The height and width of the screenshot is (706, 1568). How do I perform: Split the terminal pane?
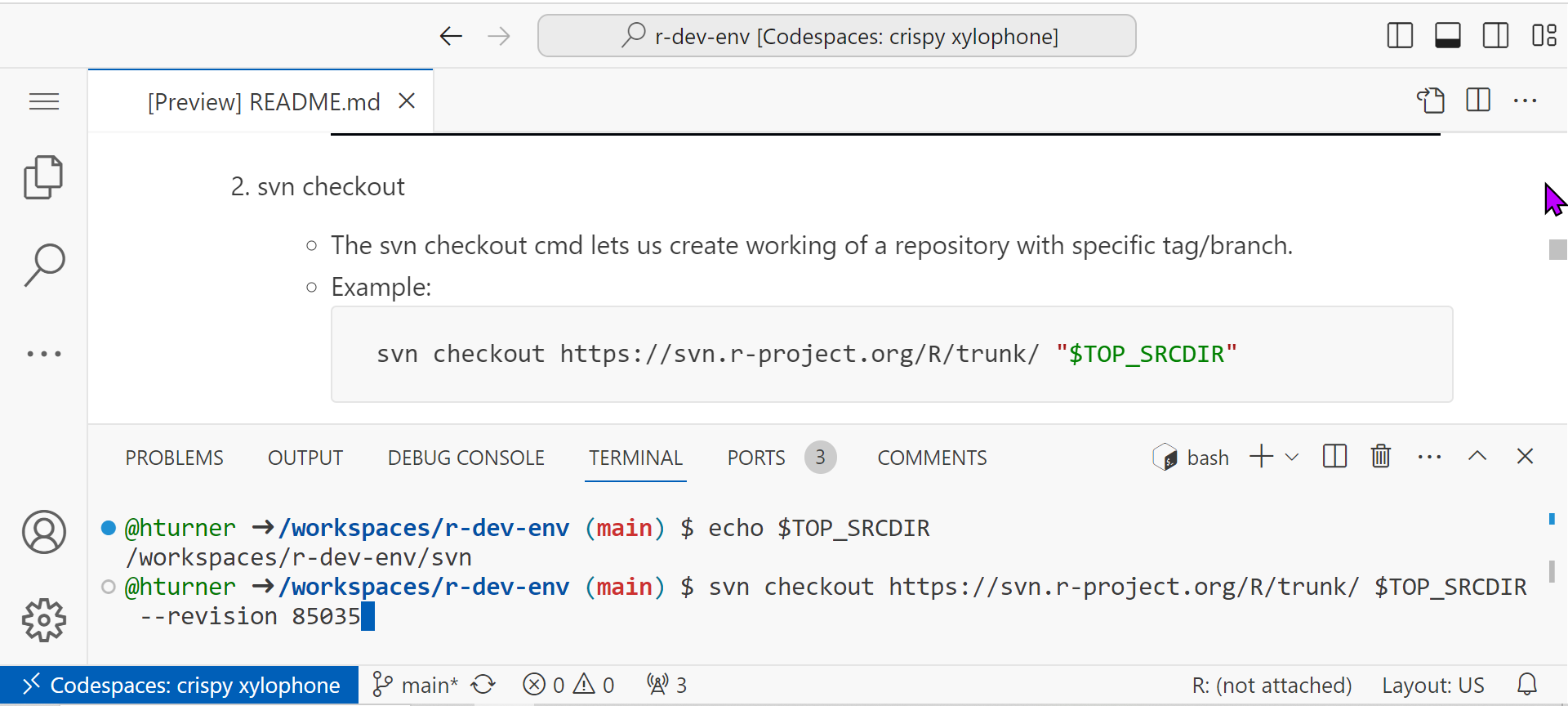click(1334, 457)
